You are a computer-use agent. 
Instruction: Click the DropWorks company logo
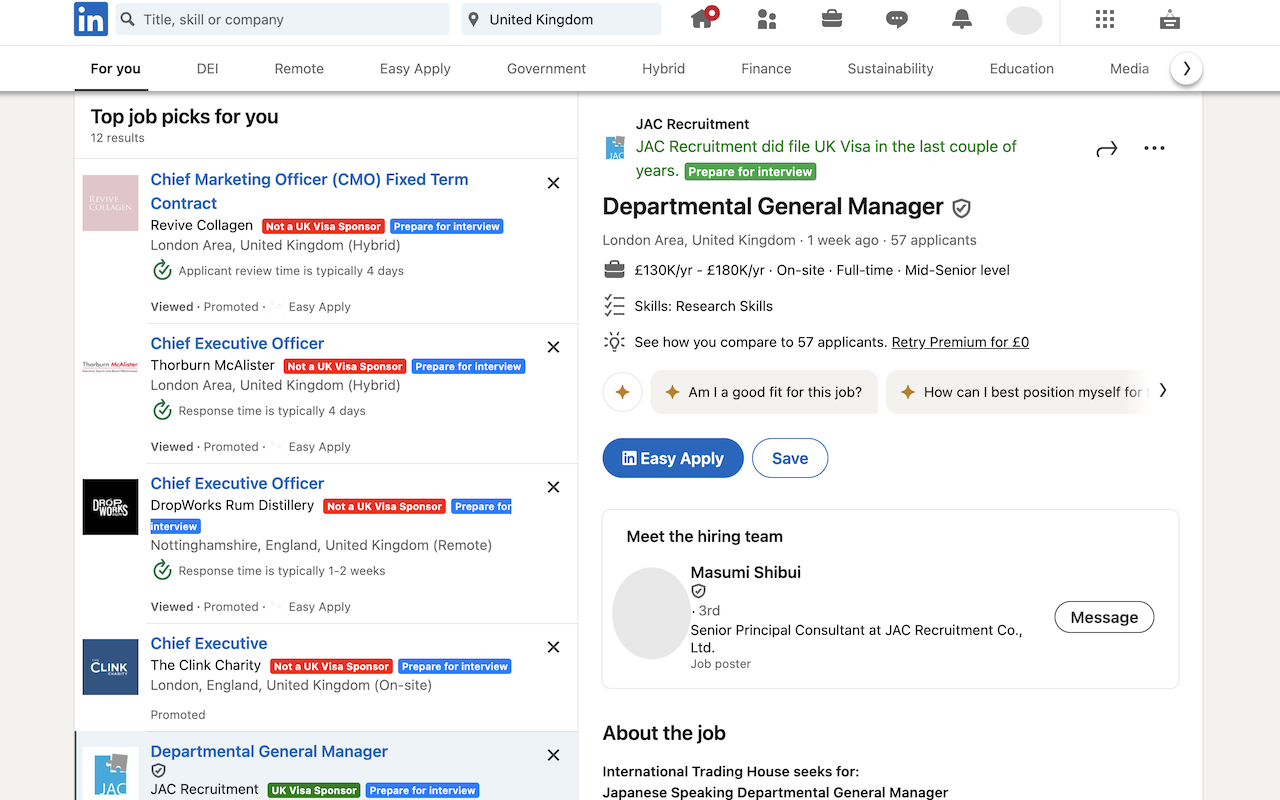pos(110,507)
